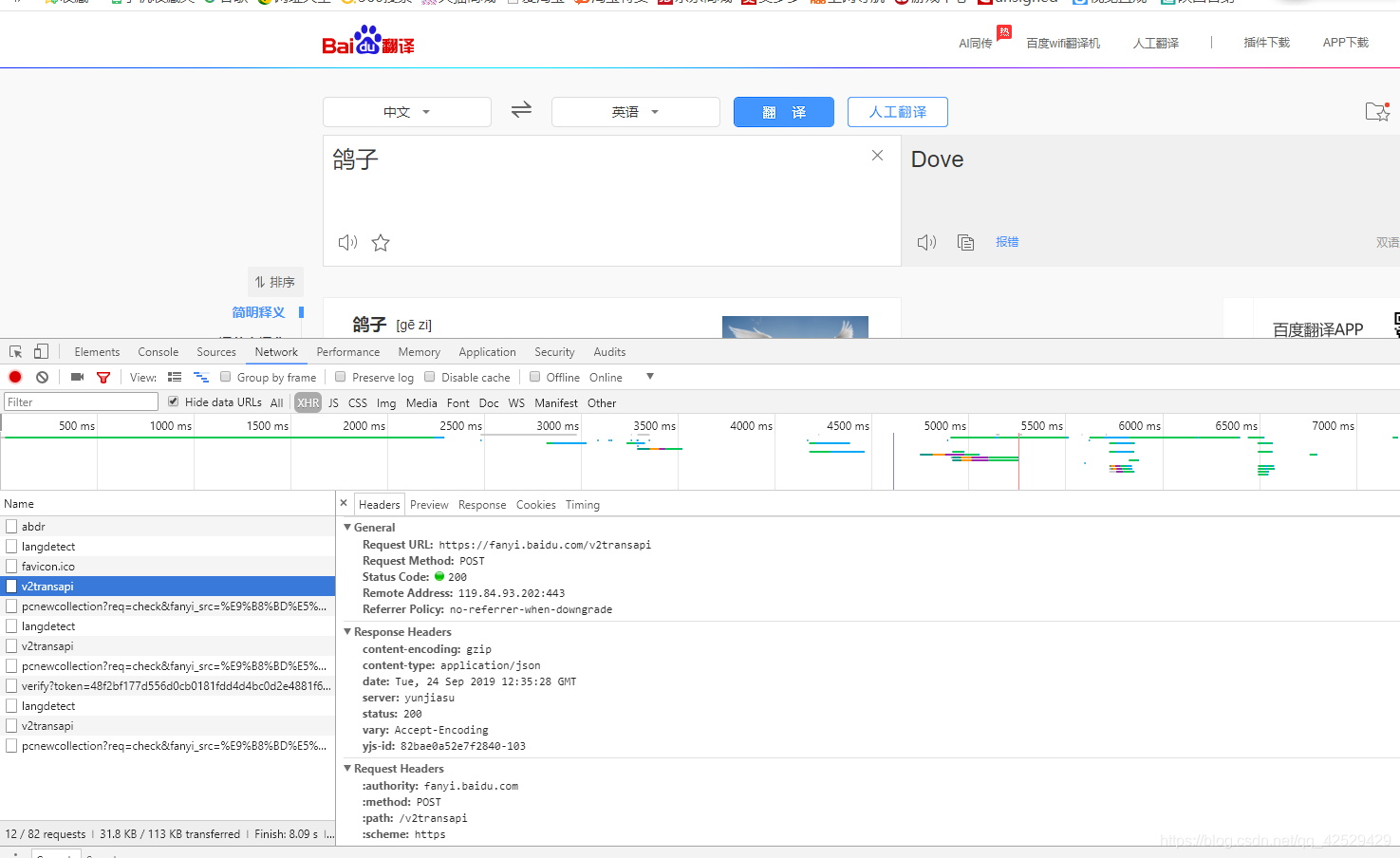Screen dimensions: 1400x858
Task: Go to the Performance tab
Action: [348, 351]
